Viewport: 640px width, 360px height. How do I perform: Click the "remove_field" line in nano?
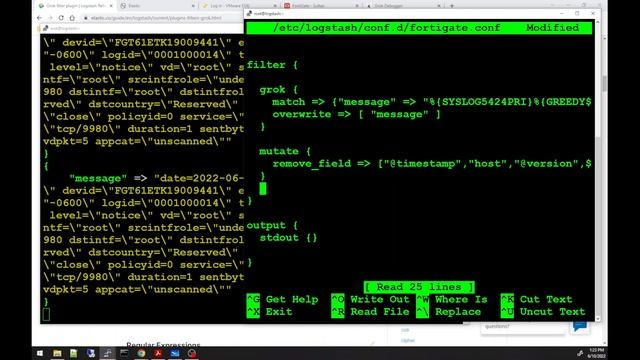coord(432,164)
